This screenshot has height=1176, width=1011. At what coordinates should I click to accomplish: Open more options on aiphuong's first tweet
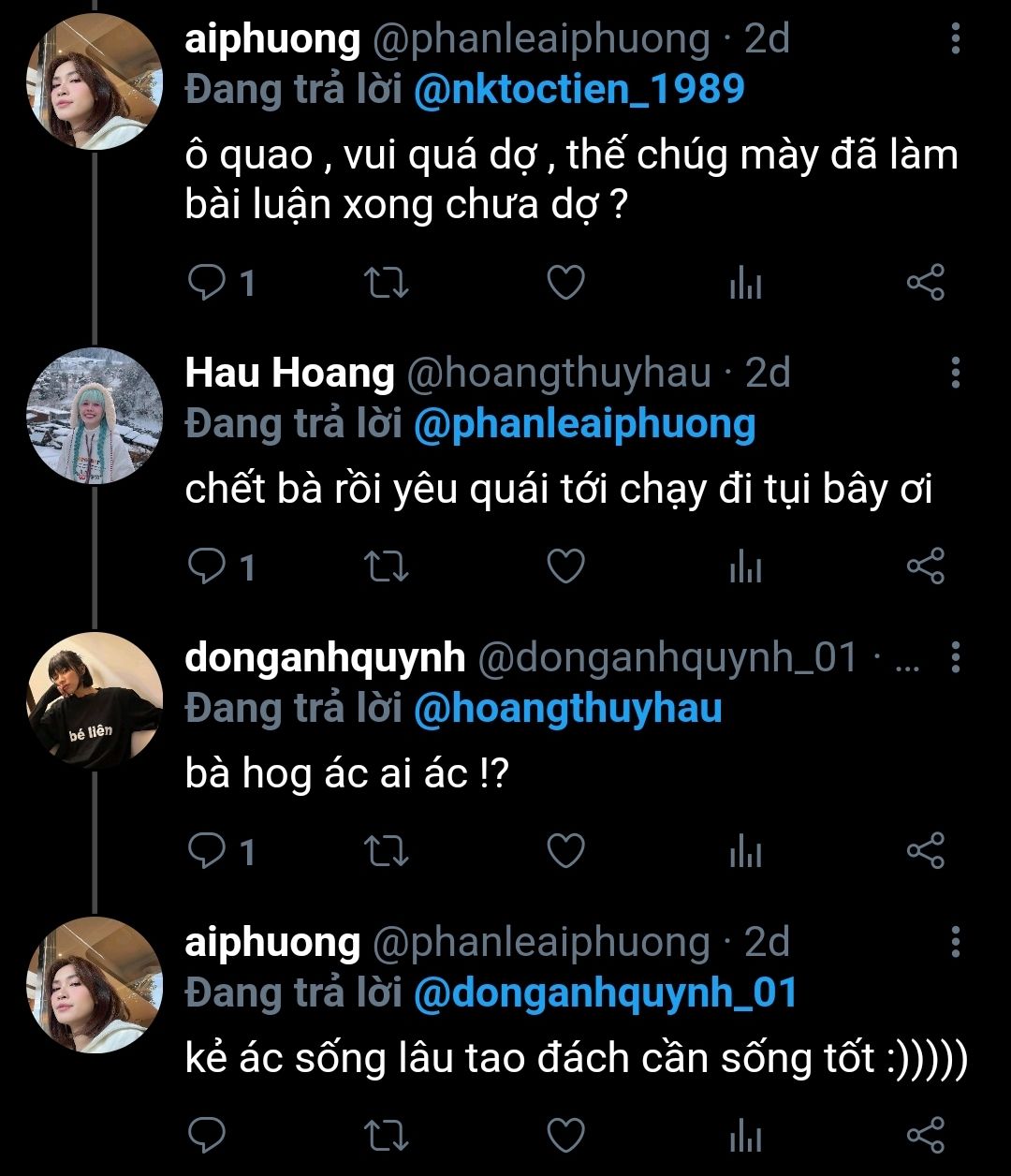pos(955,39)
